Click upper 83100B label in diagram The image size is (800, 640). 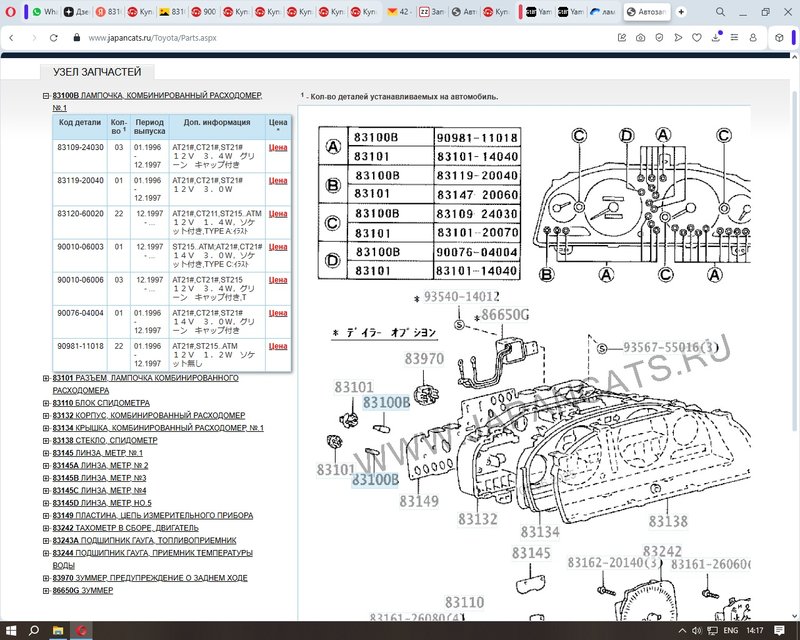(386, 403)
